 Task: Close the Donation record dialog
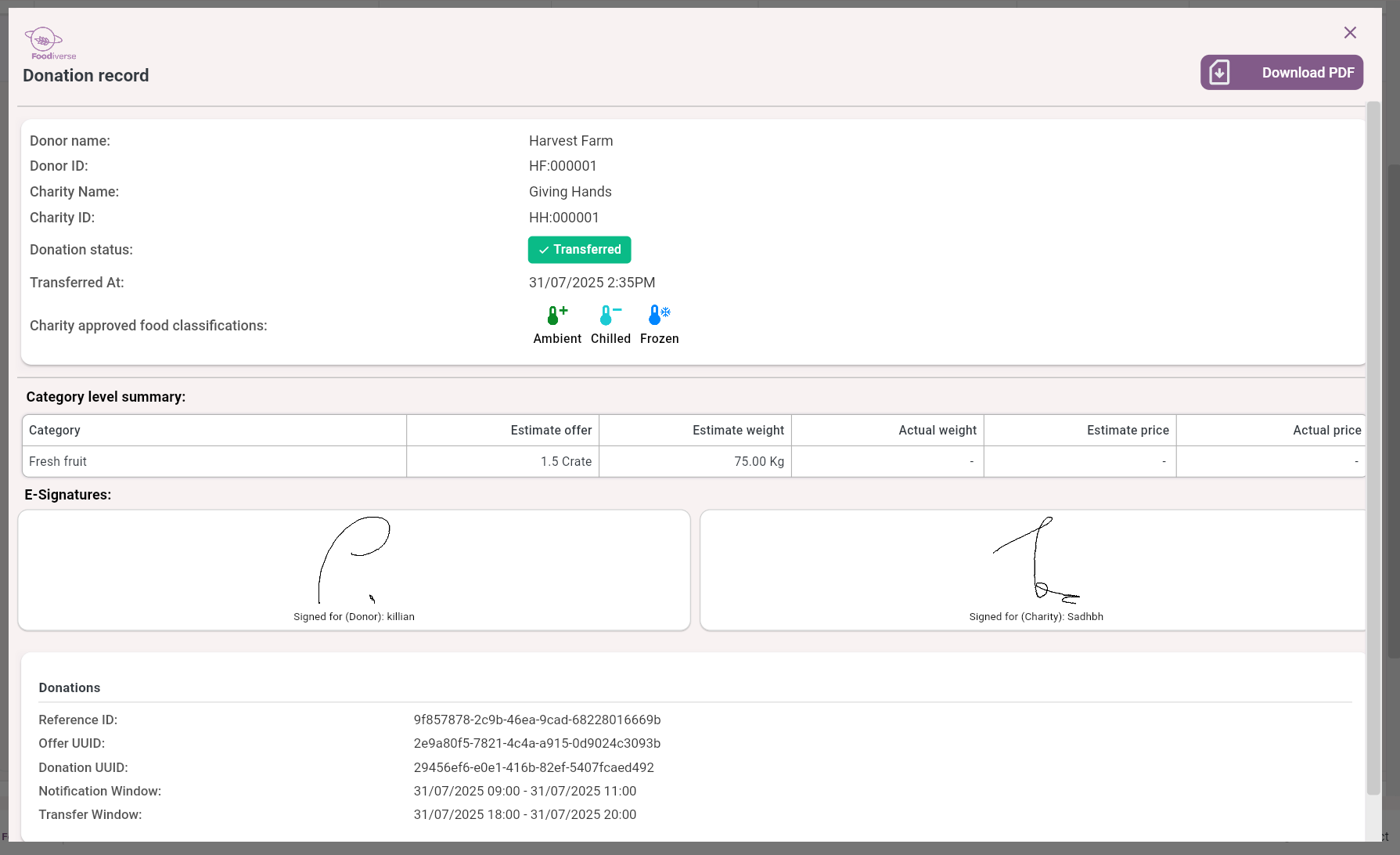(x=1350, y=33)
